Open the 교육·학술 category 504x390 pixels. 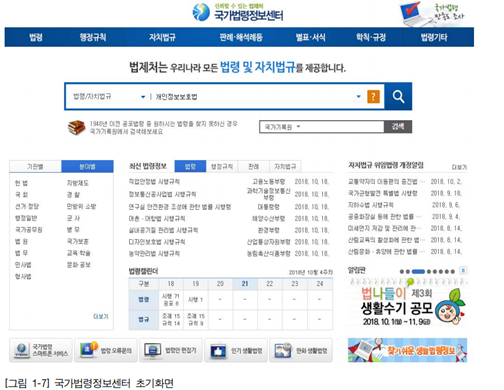pyautogui.click(x=79, y=253)
